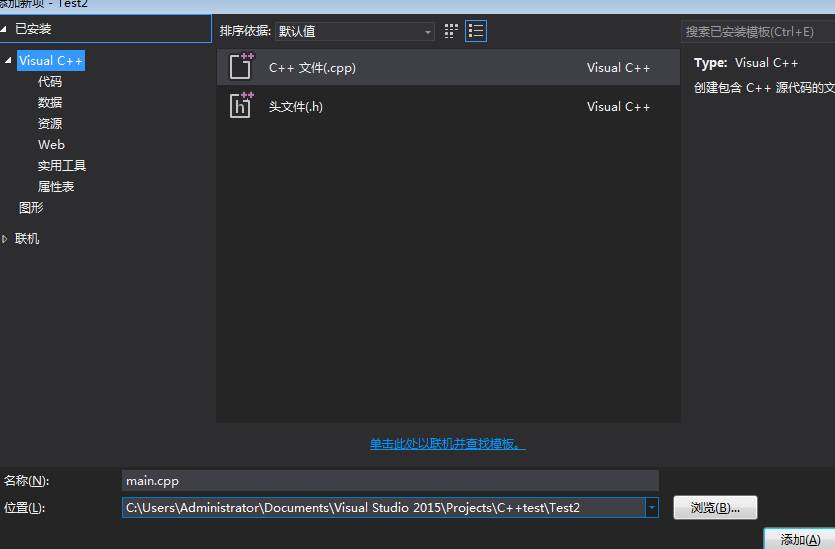Focus the 位置 path input field
Image resolution: width=835 pixels, height=549 pixels.
click(x=384, y=507)
